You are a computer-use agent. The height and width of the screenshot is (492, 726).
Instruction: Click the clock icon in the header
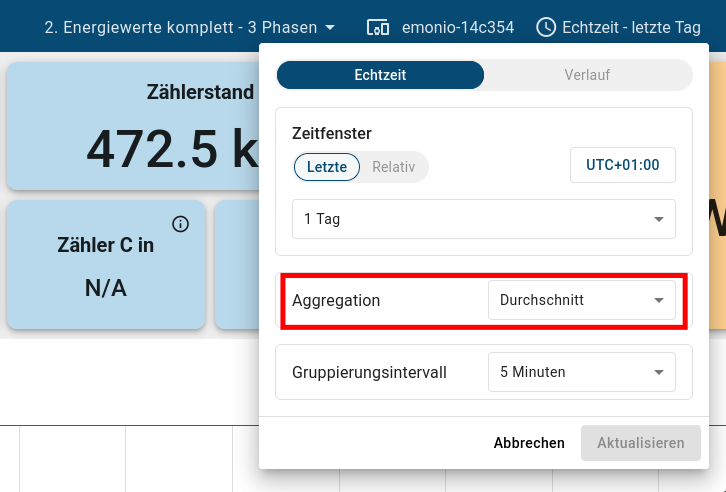click(x=546, y=27)
